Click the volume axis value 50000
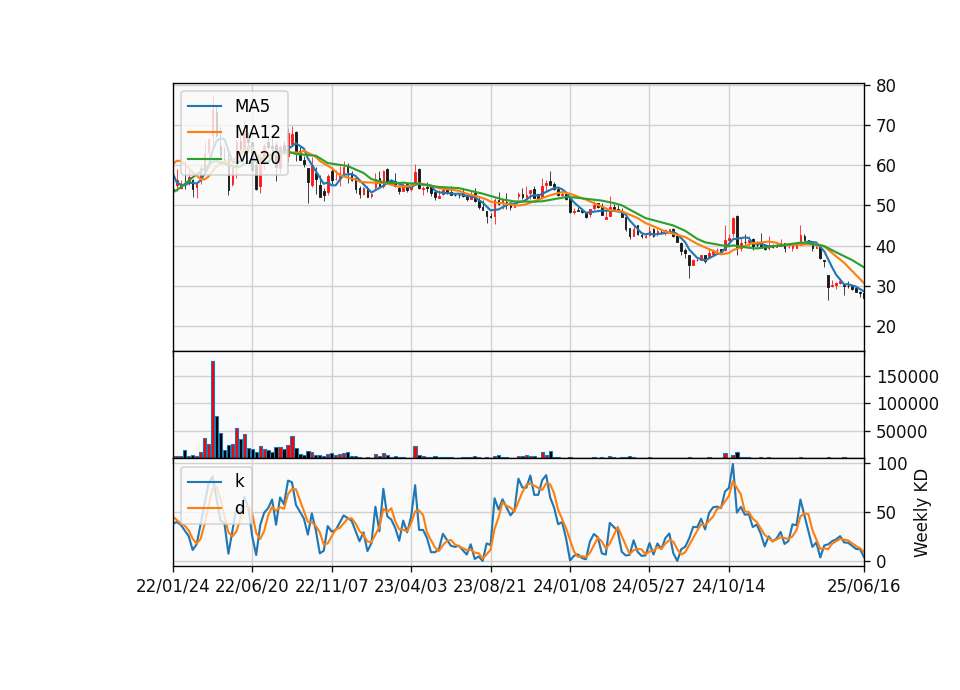This screenshot has width=960, height=690. click(x=902, y=432)
